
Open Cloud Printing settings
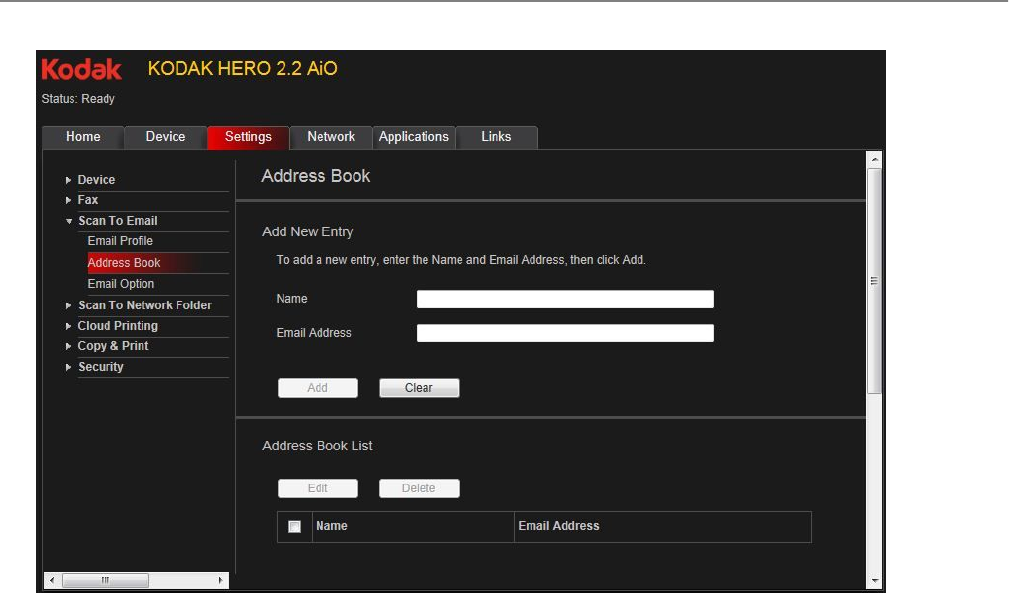[x=118, y=325]
